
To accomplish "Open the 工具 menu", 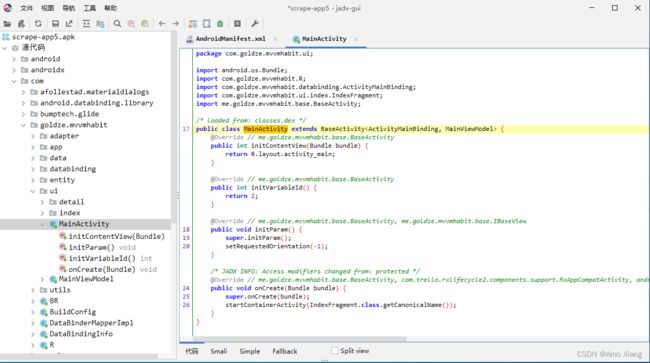I will [x=90, y=8].
